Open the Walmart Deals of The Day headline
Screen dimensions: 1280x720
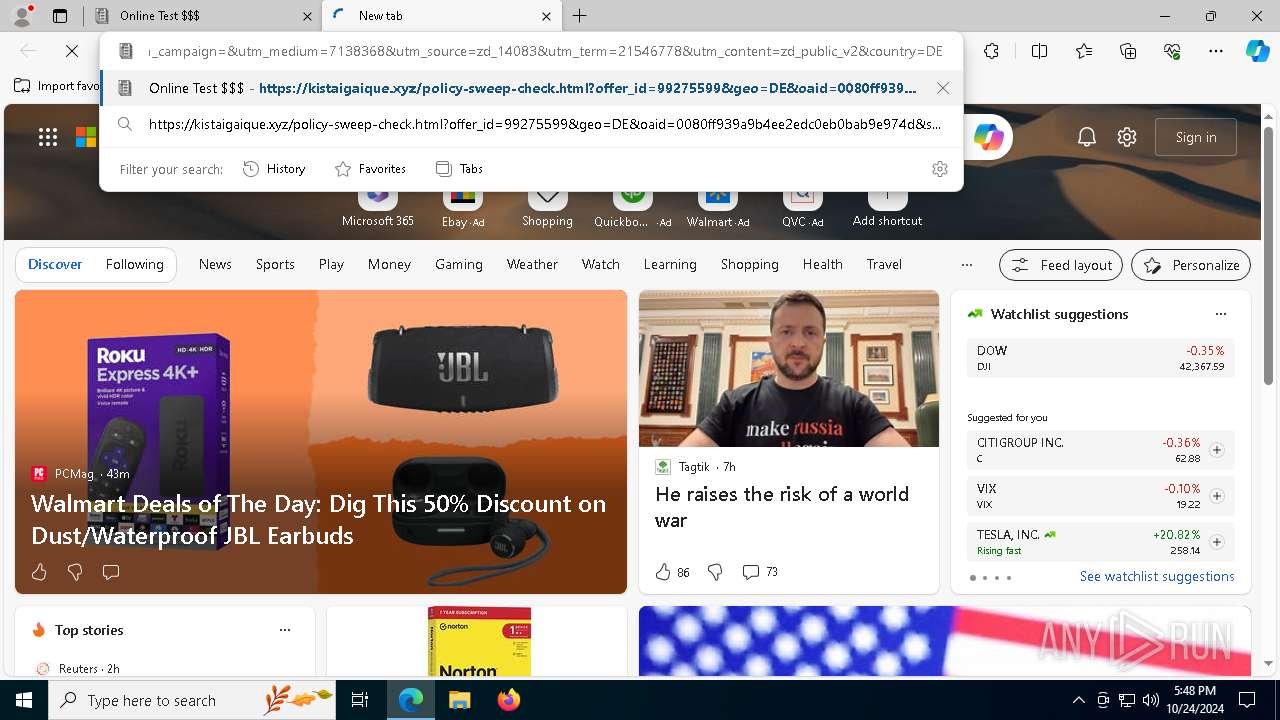318,520
